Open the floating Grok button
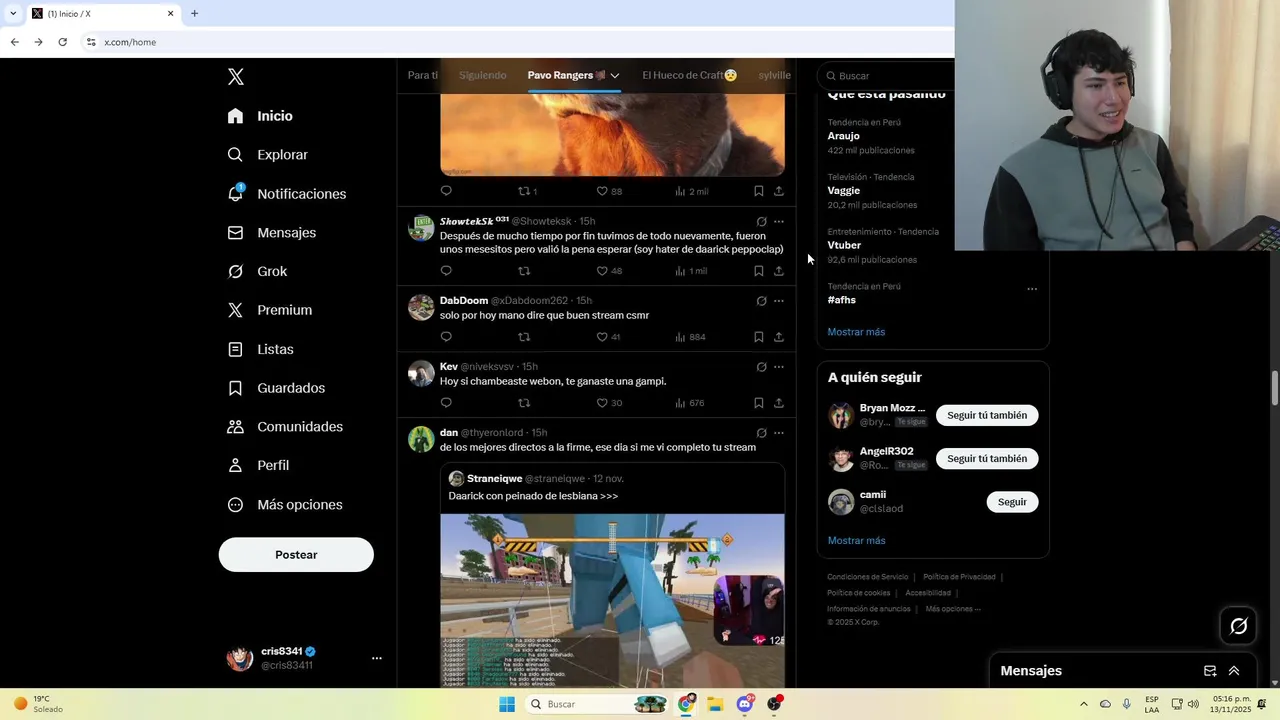Image resolution: width=1280 pixels, height=720 pixels. [x=1239, y=626]
